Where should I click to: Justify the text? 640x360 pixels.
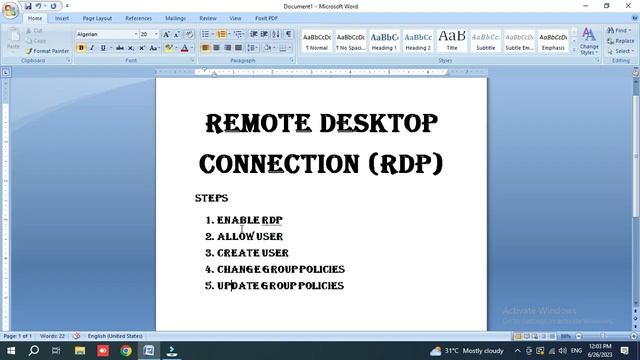tap(238, 48)
